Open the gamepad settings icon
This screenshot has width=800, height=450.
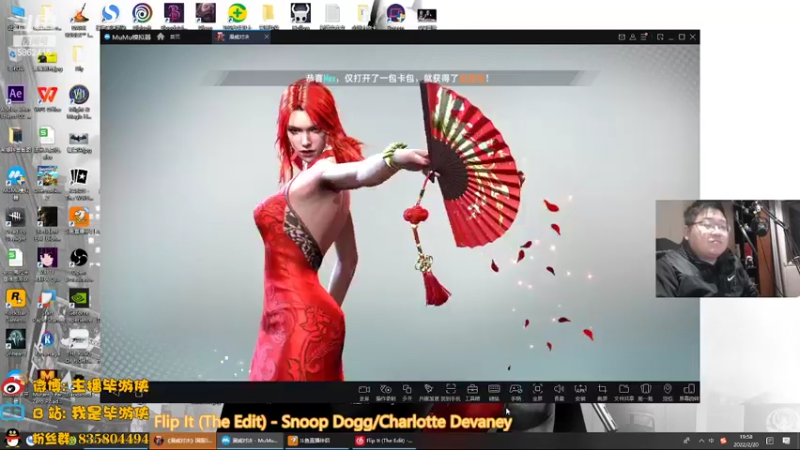pos(516,390)
